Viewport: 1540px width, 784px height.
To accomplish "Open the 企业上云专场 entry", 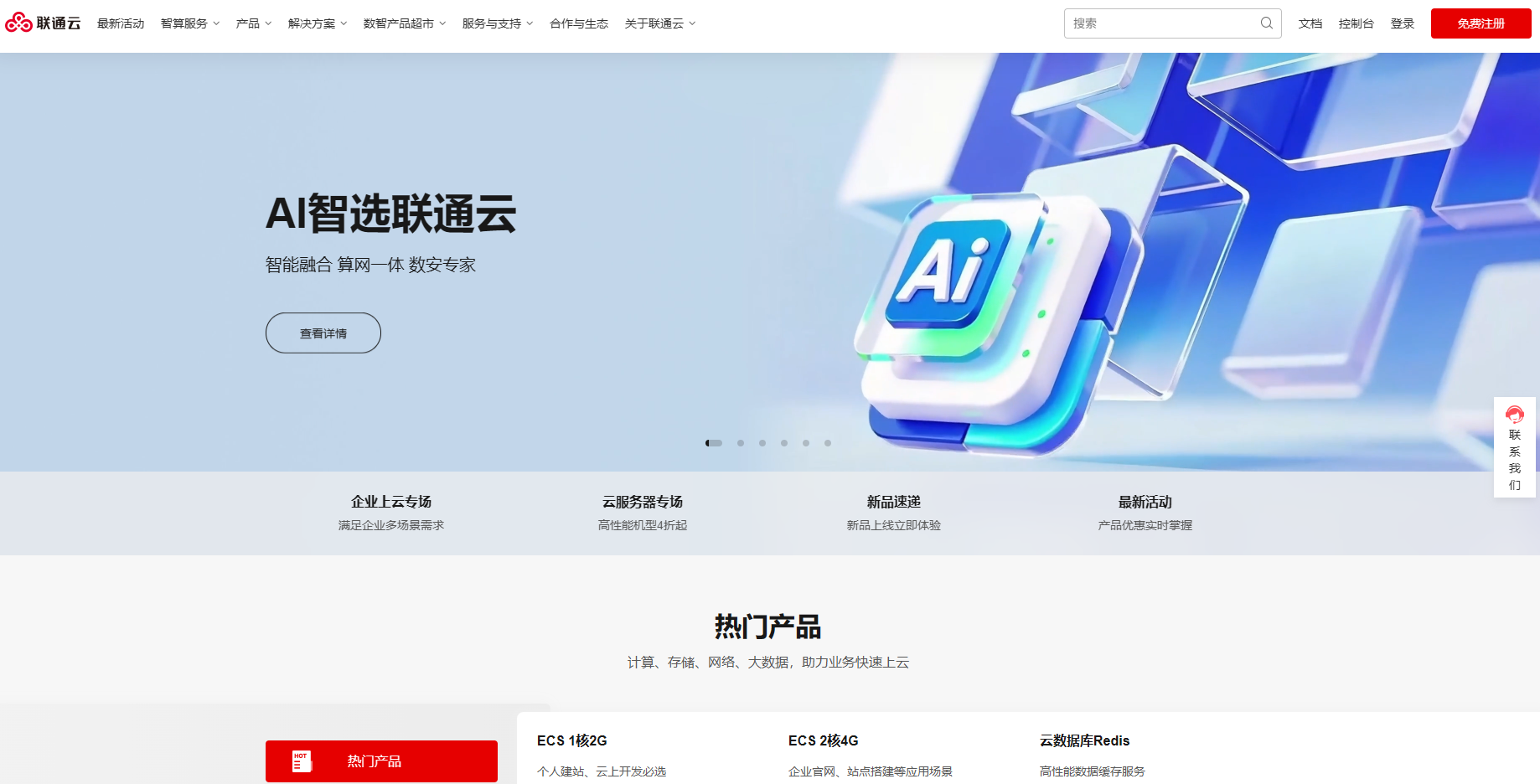I will 391,513.
